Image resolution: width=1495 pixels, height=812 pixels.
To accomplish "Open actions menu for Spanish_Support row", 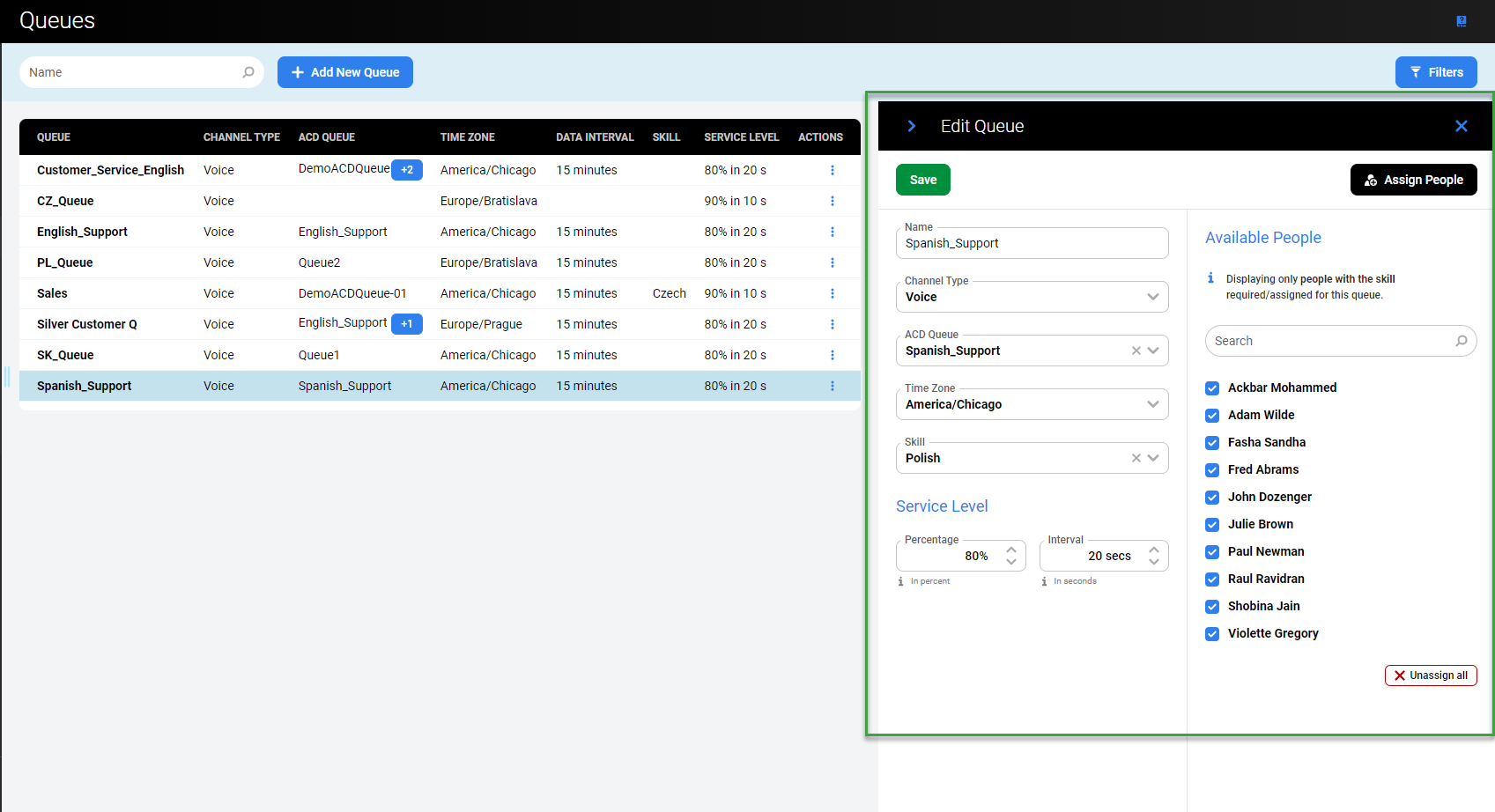I will point(832,386).
